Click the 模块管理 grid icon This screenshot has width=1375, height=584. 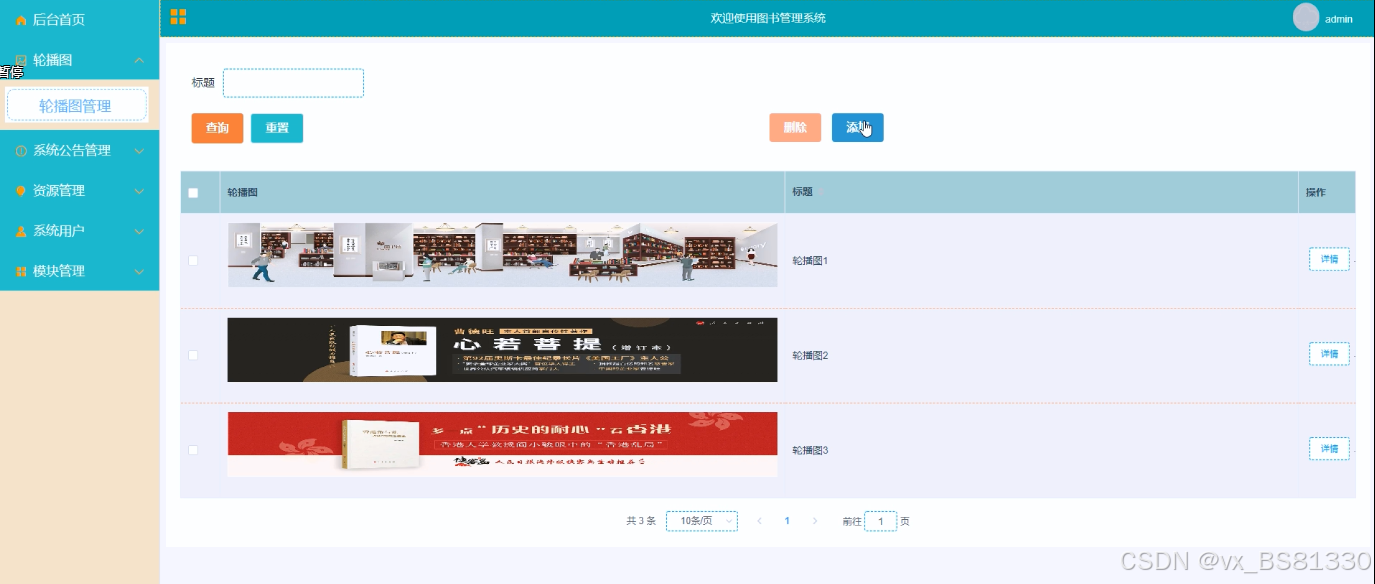pos(21,271)
